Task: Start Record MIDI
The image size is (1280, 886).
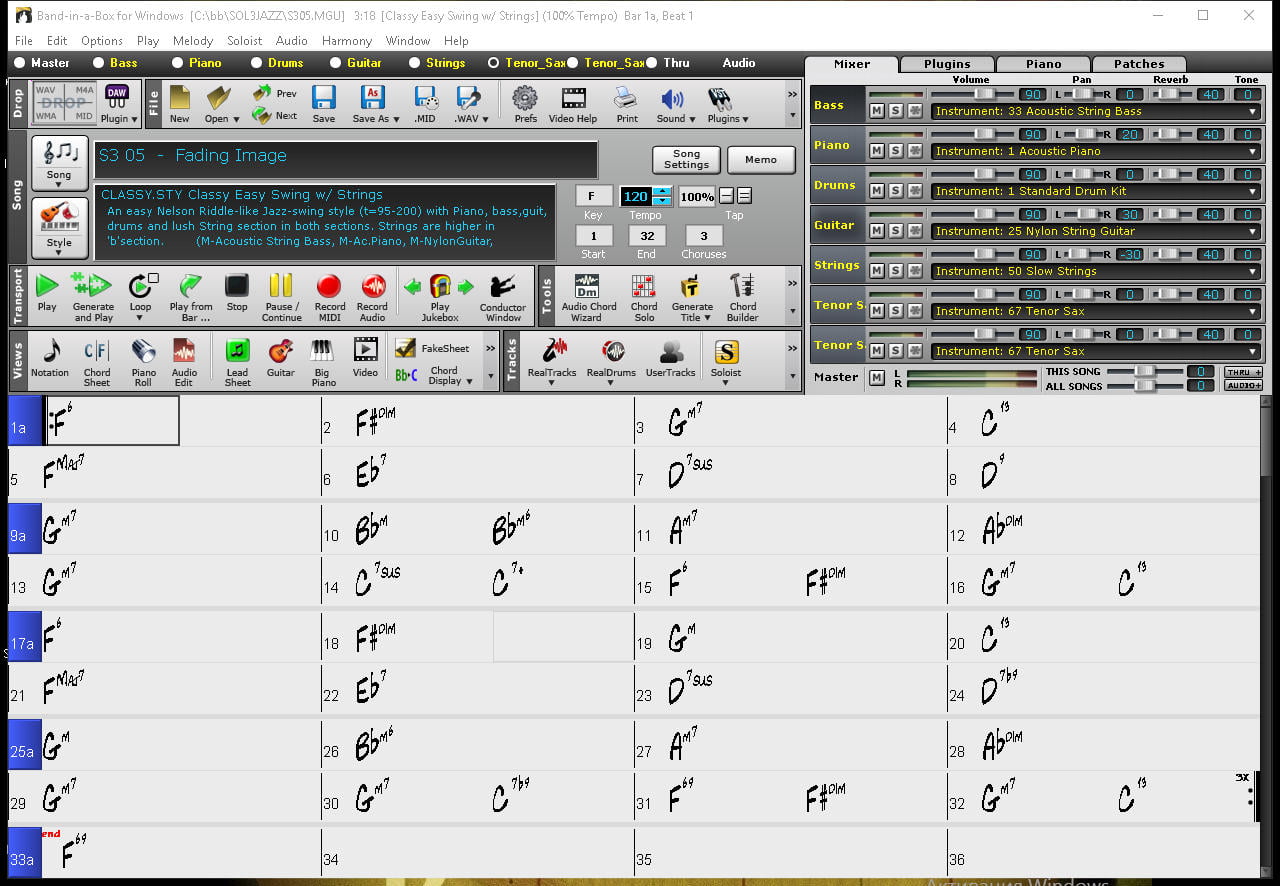Action: (329, 297)
